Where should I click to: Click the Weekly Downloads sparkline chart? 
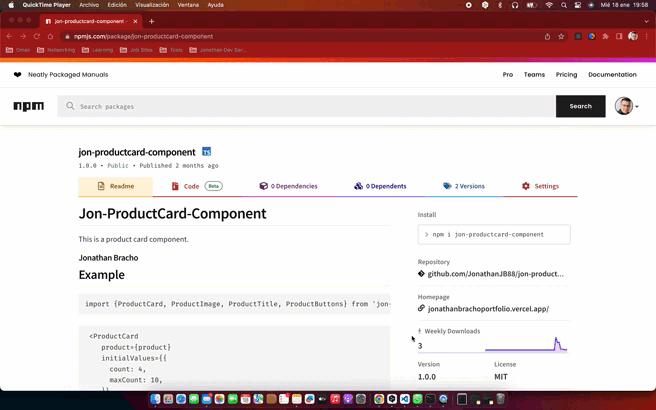(x=526, y=344)
